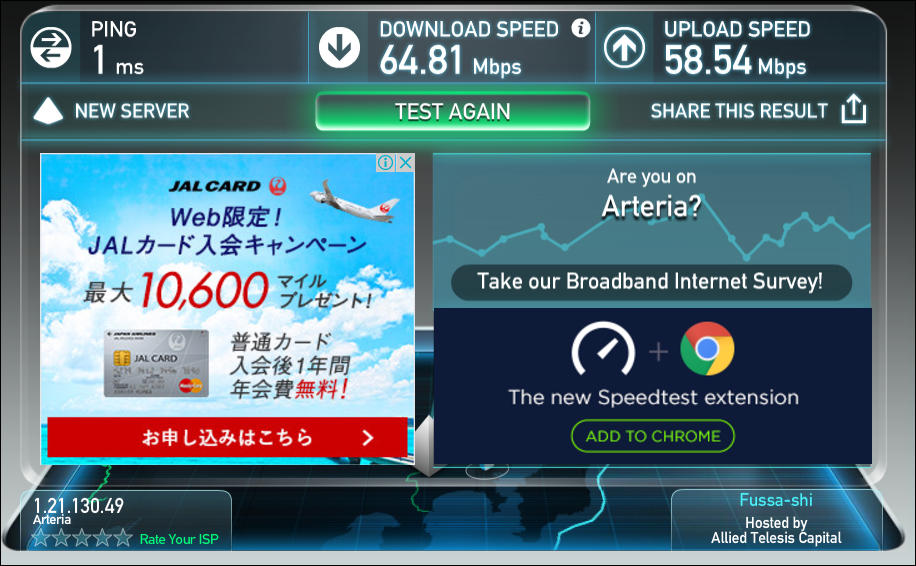Click the Speedtest gauge logo
This screenshot has height=566, width=916.
tap(603, 349)
